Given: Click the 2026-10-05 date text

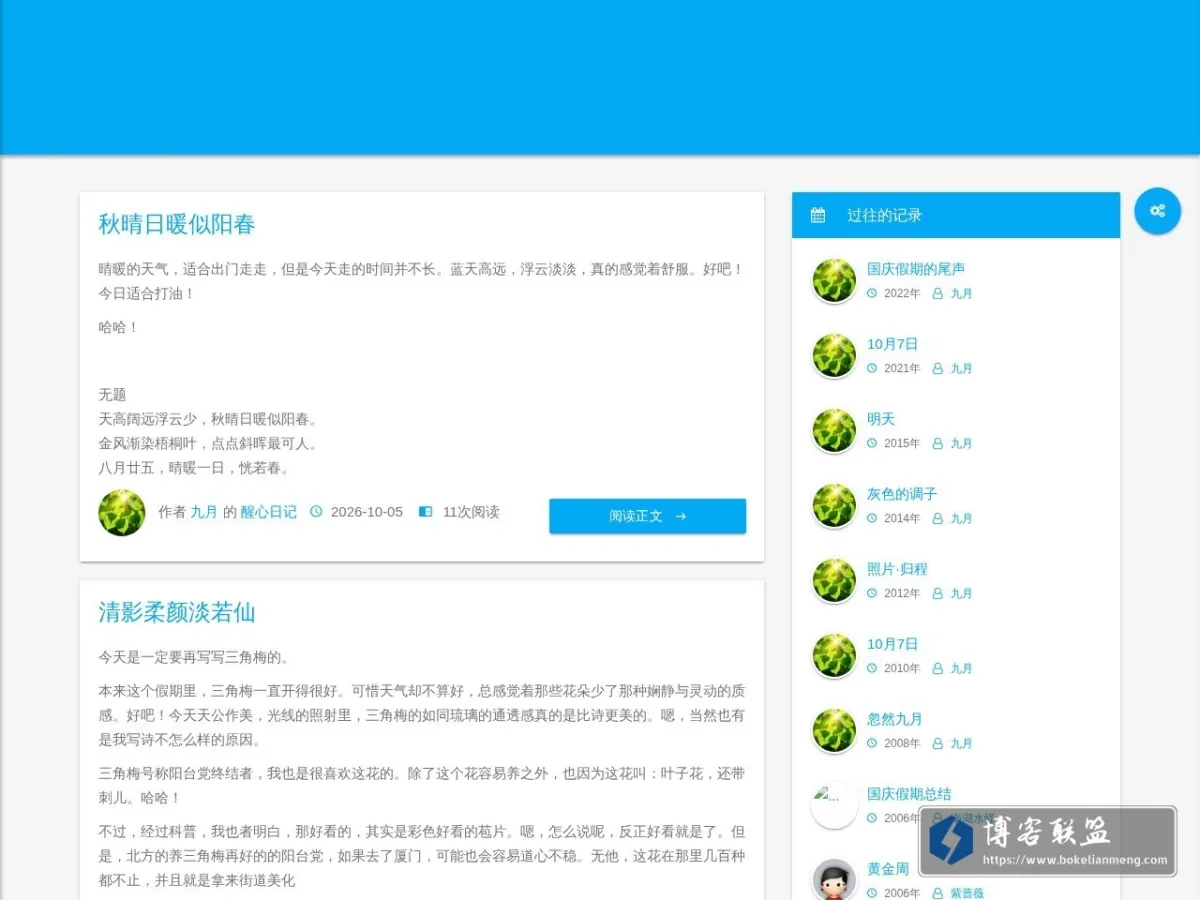Looking at the screenshot, I should tap(367, 512).
